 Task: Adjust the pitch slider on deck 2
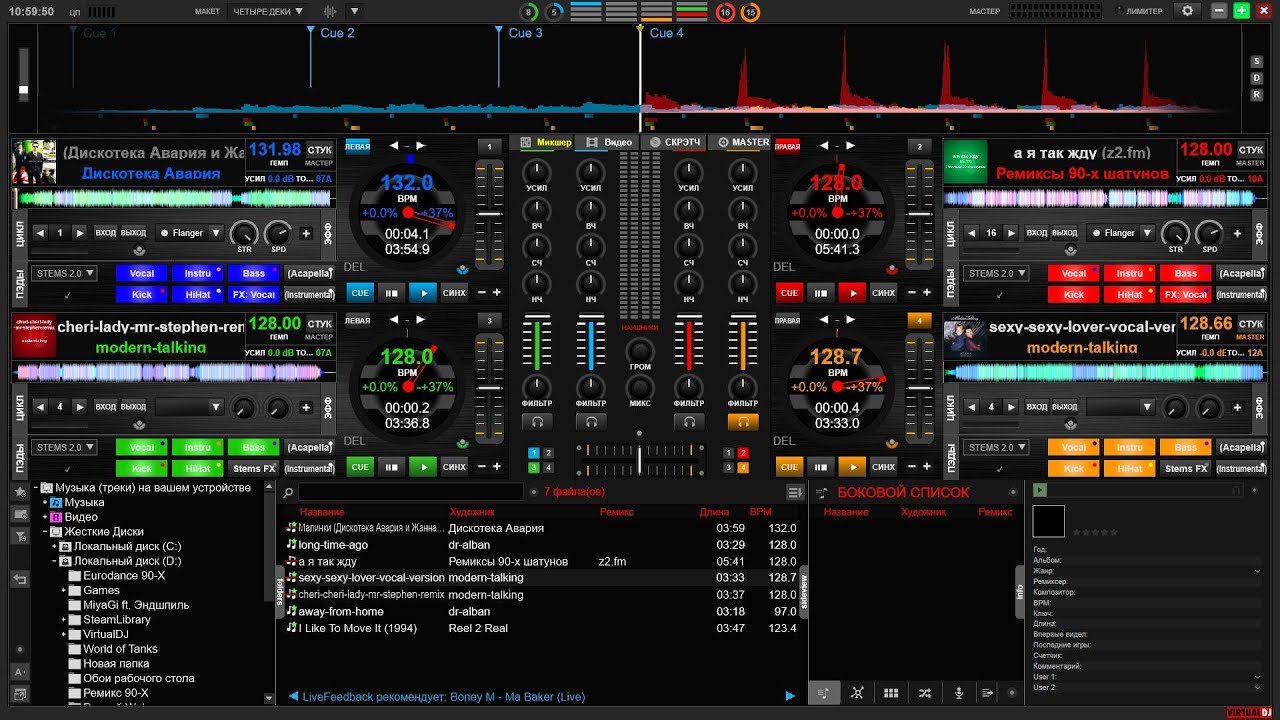tap(918, 213)
